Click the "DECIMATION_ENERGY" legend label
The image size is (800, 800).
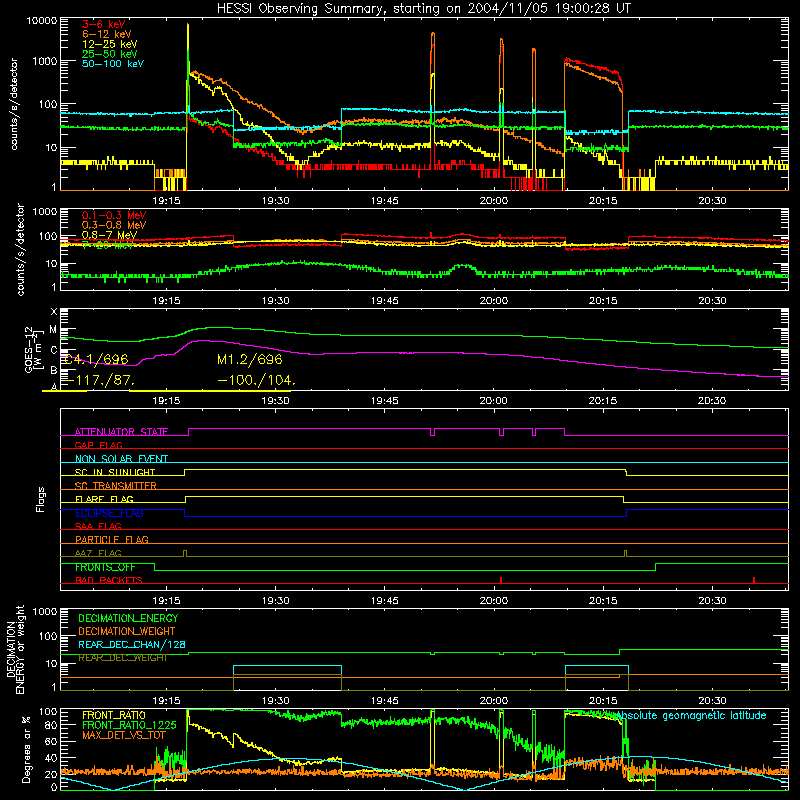pyautogui.click(x=128, y=618)
